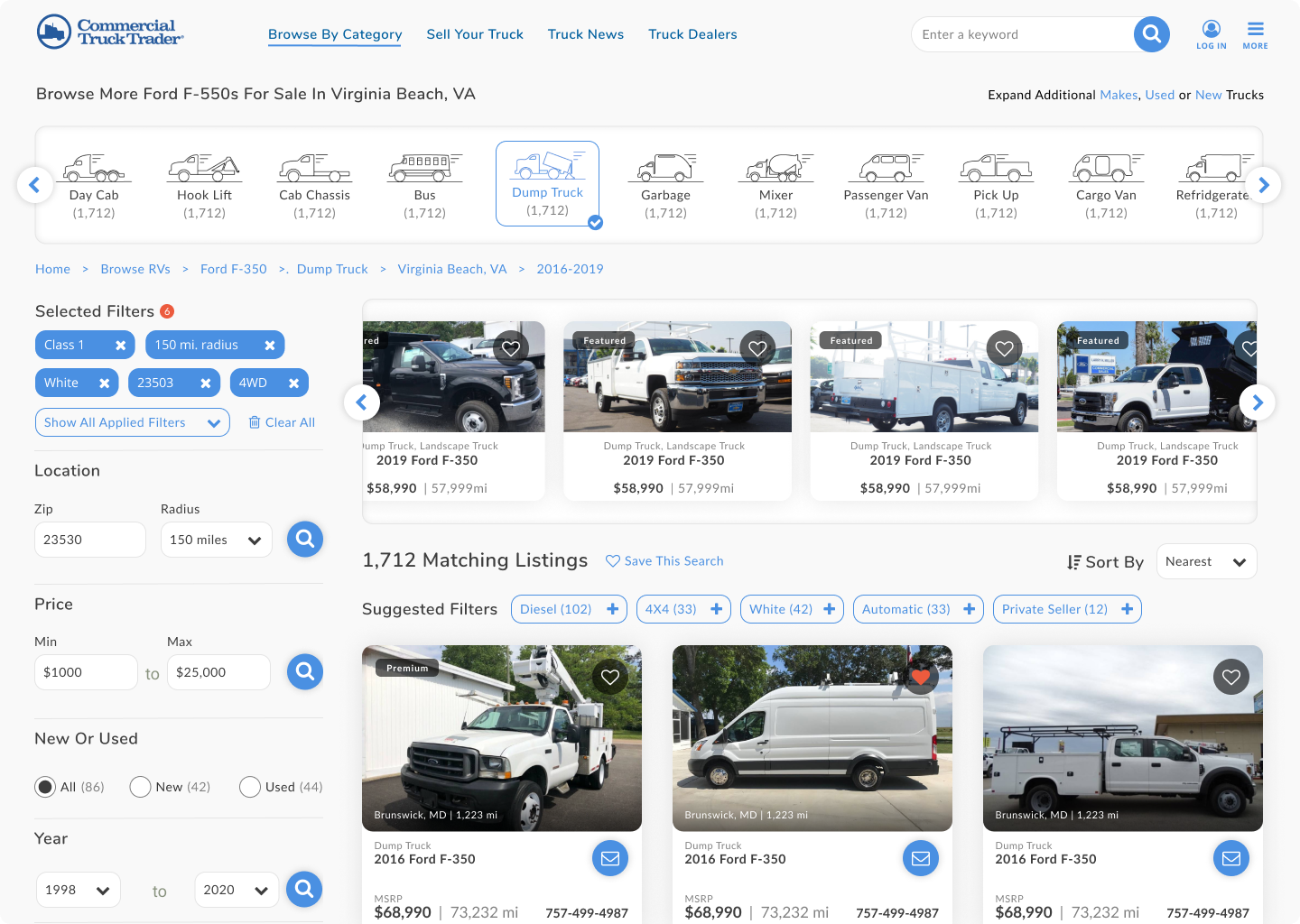Open the 1998 start year dropdown
1300x924 pixels.
[x=78, y=890]
